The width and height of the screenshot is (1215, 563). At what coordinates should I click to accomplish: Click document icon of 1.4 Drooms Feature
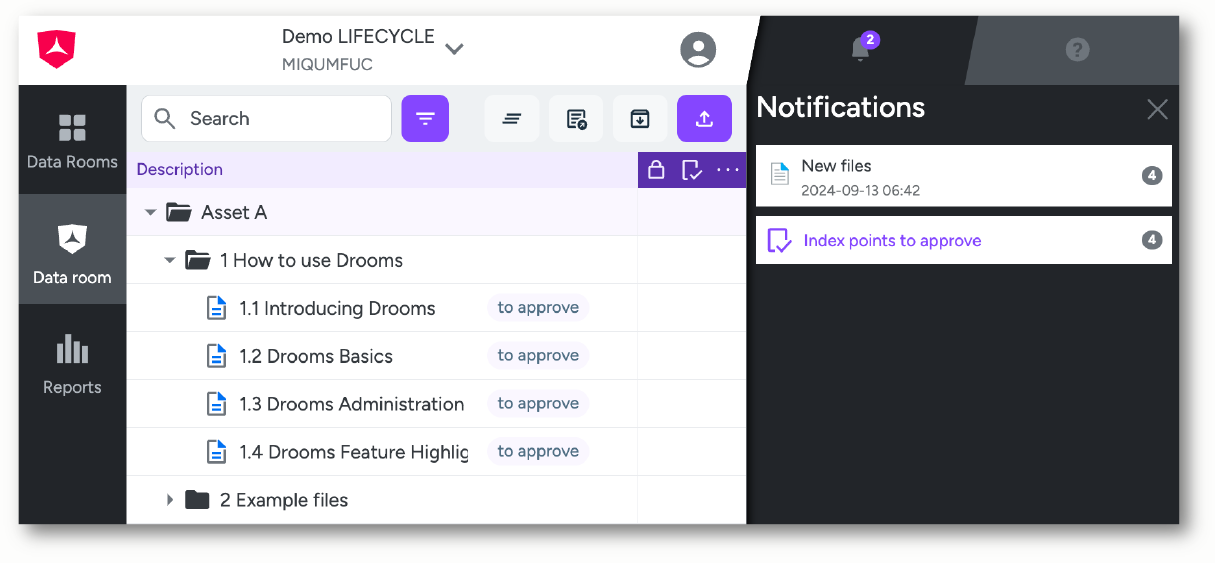(x=216, y=452)
